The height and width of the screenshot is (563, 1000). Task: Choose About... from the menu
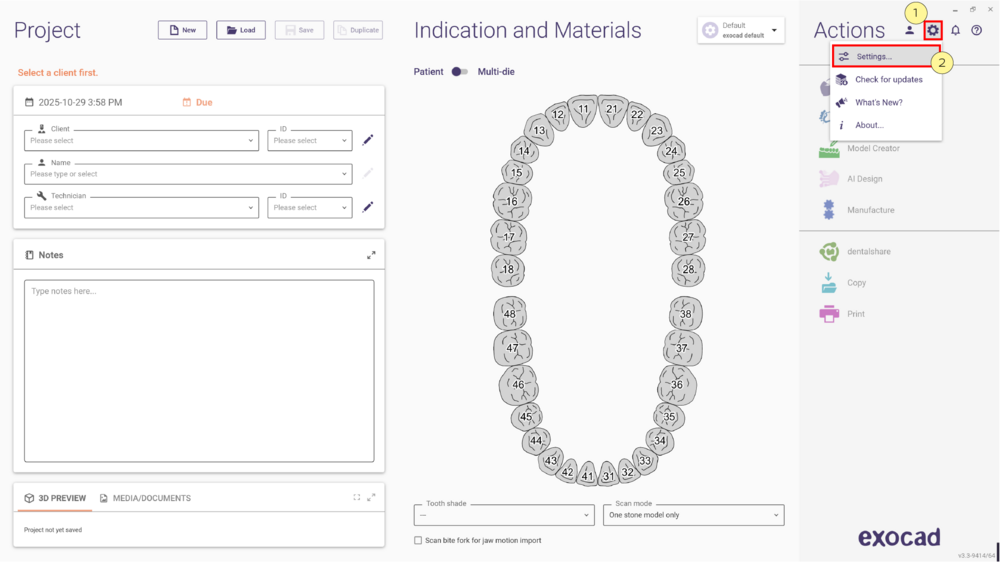(x=886, y=125)
